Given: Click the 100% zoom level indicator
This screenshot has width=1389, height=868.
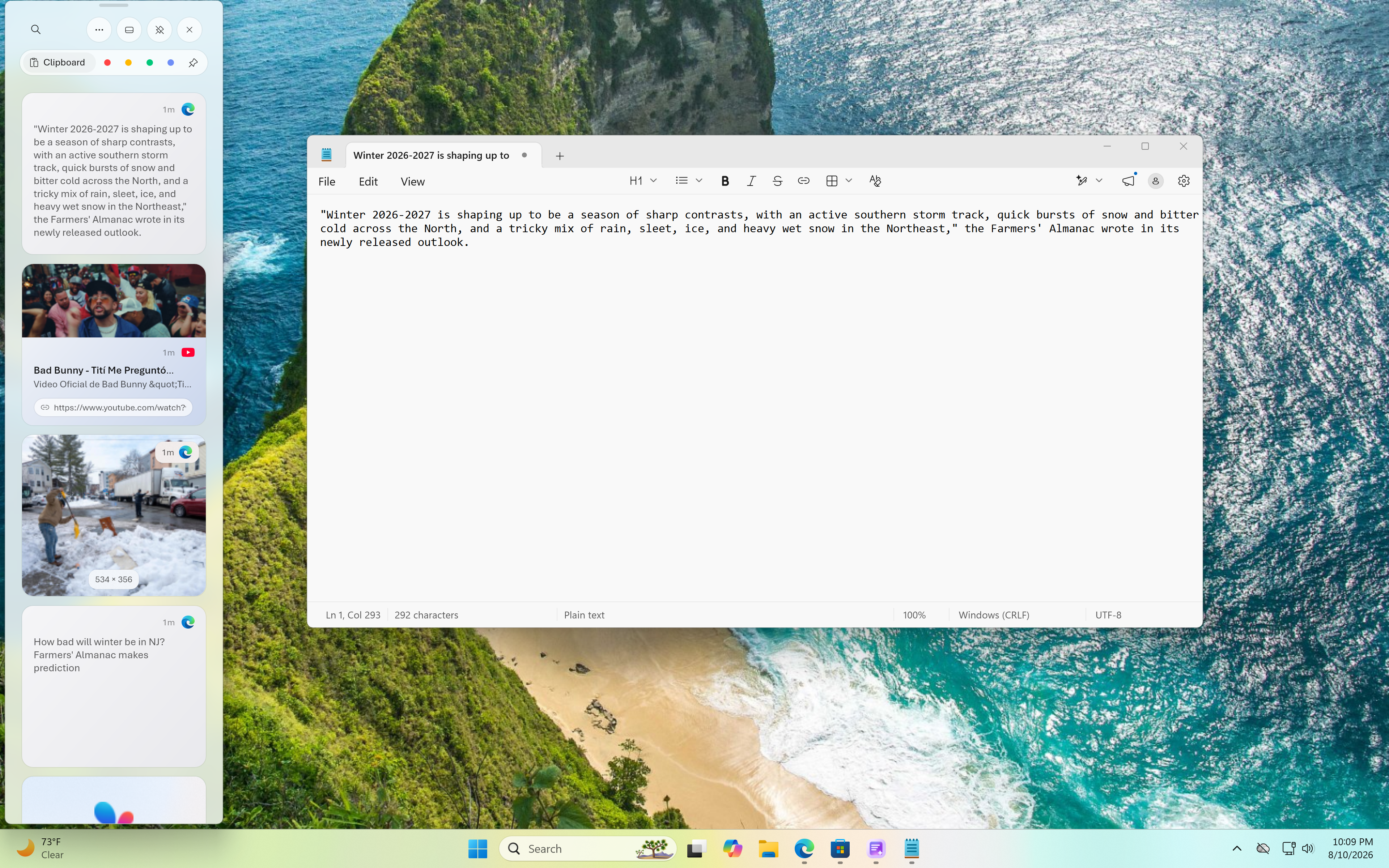Looking at the screenshot, I should (914, 615).
